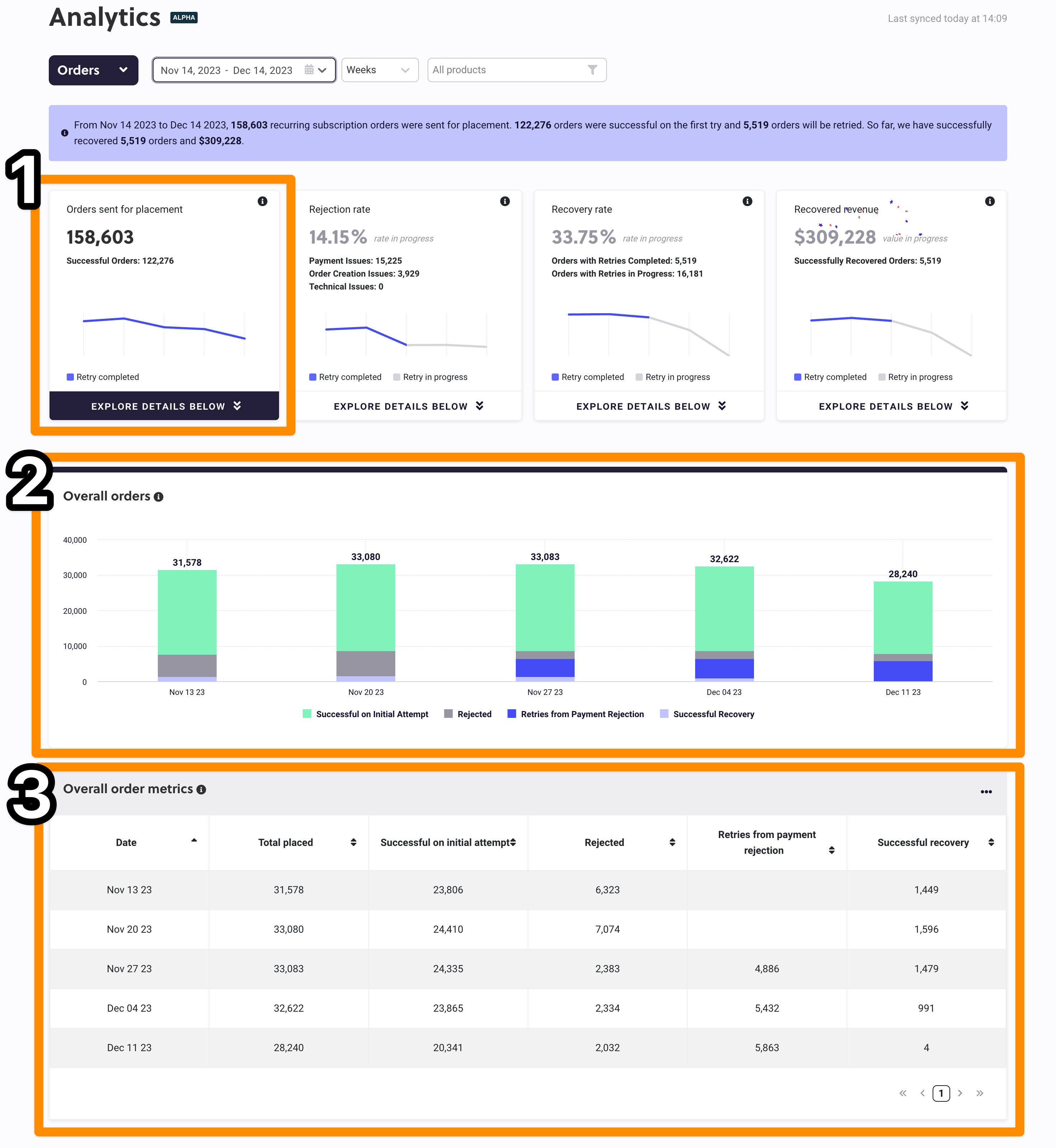The height and width of the screenshot is (1148, 1056).
Task: Open the Orders report type dropdown
Action: [93, 70]
